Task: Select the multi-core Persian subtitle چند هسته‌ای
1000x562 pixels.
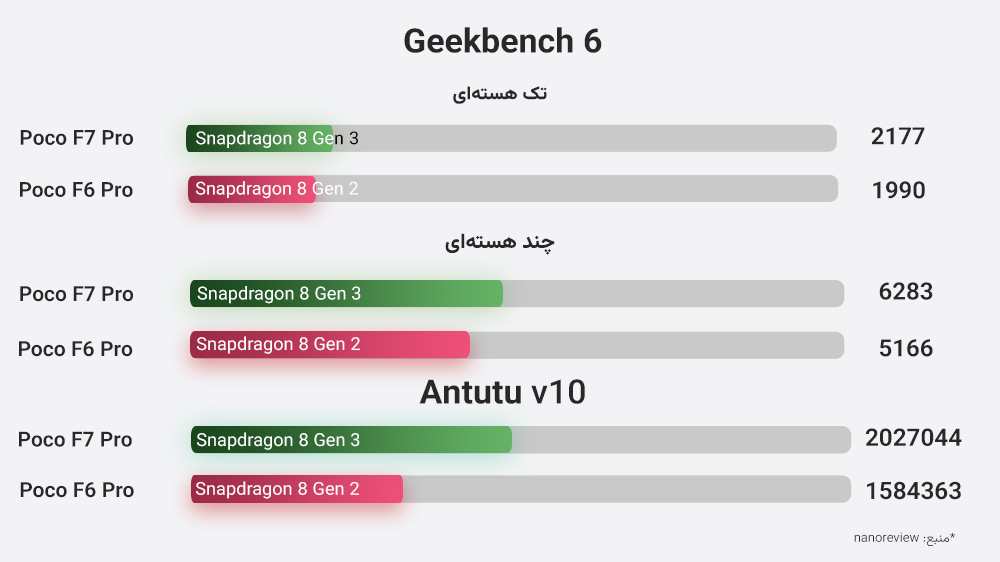Action: pyautogui.click(x=499, y=242)
